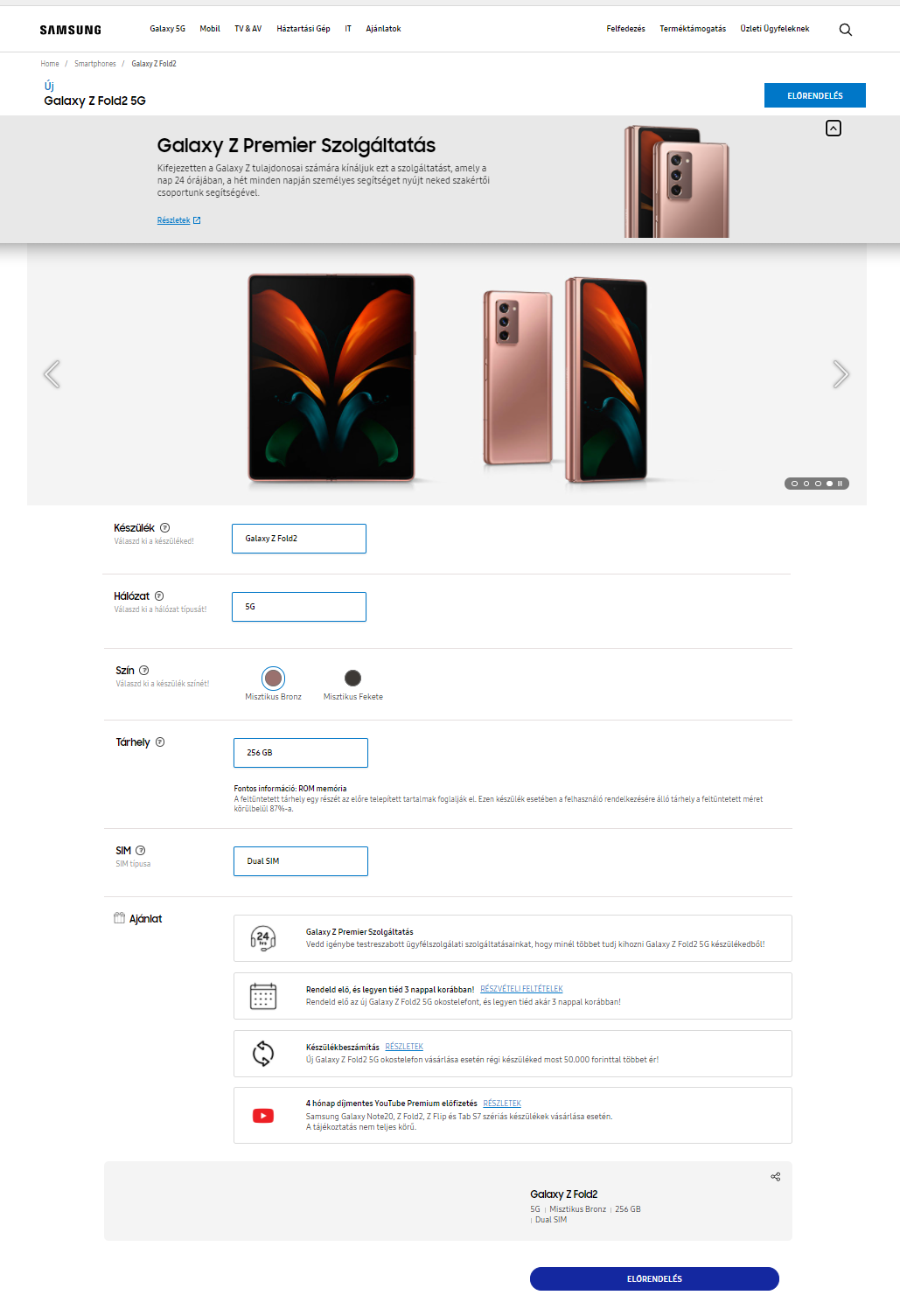
Task: Open the search magnifier icon
Action: pyautogui.click(x=845, y=30)
